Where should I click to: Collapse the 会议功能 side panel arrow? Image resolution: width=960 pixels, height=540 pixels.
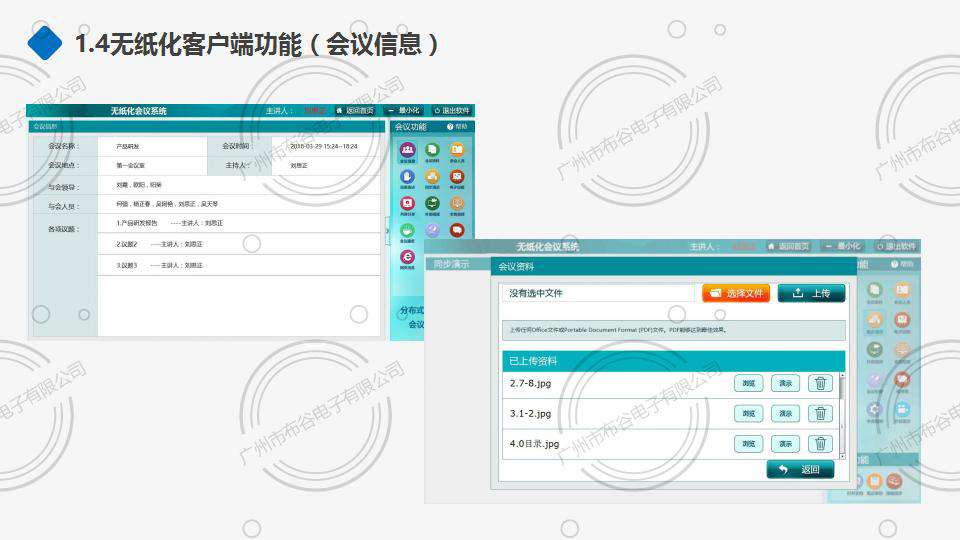point(387,231)
